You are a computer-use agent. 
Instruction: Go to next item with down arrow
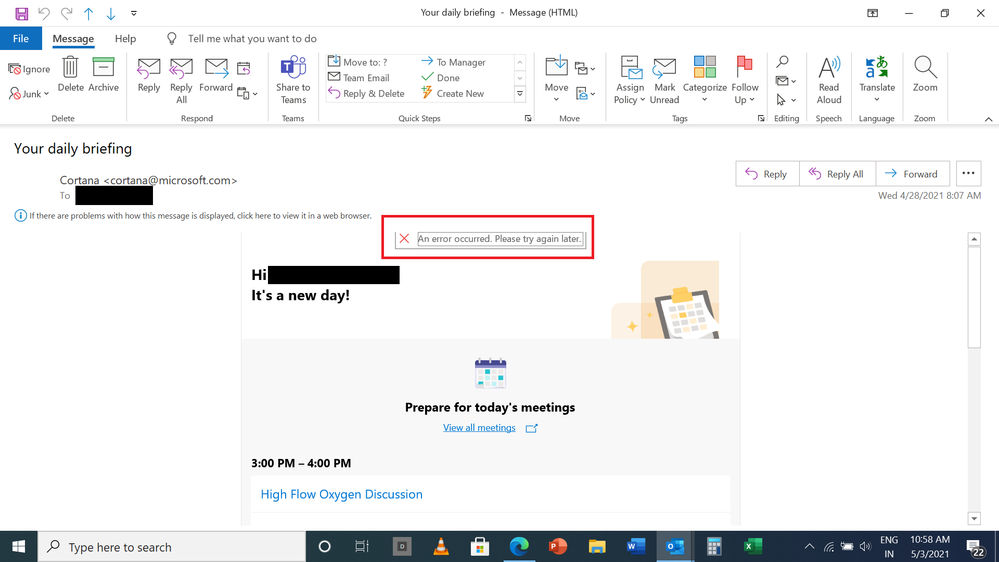(111, 13)
